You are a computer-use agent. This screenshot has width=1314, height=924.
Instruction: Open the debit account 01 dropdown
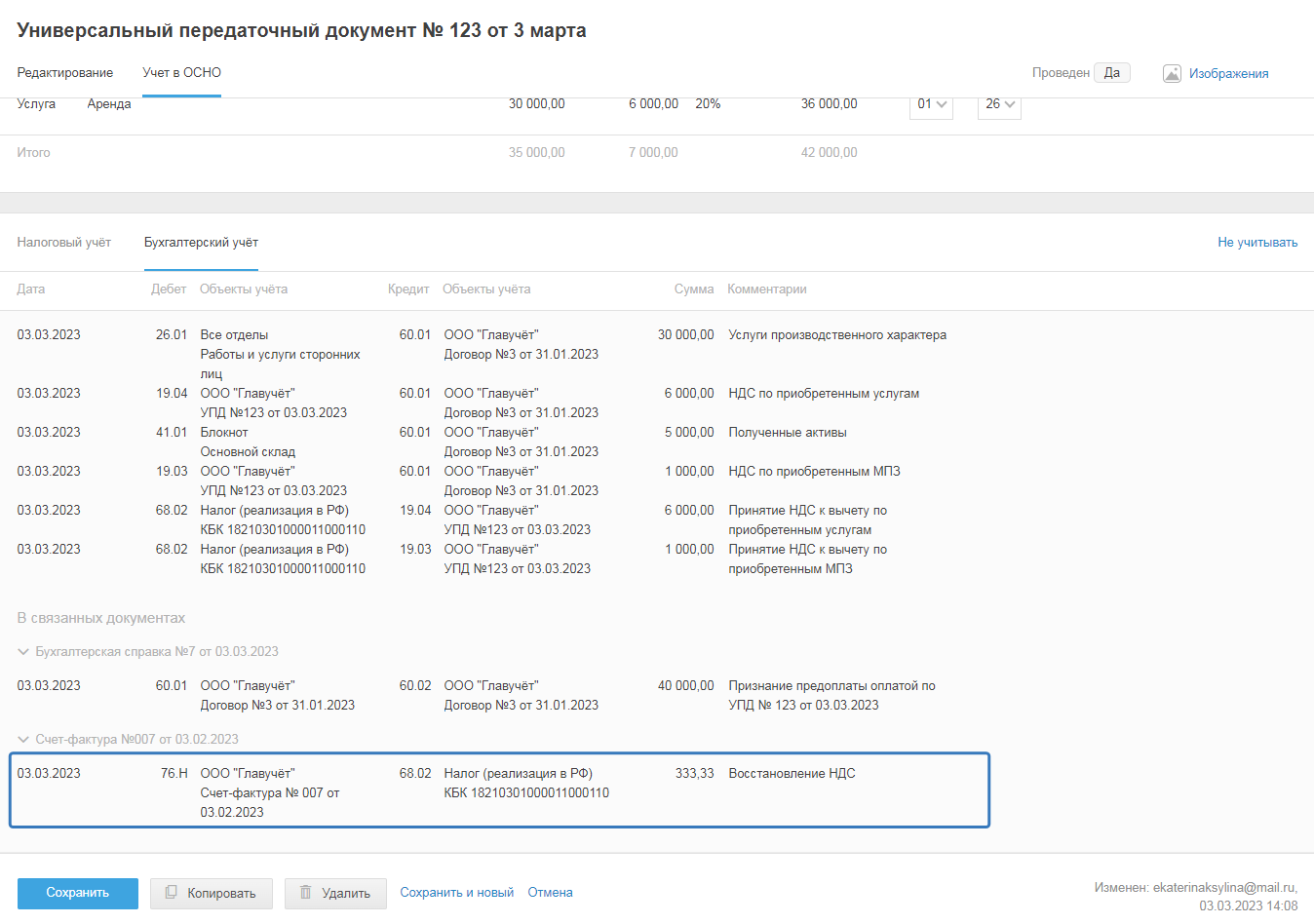click(931, 104)
